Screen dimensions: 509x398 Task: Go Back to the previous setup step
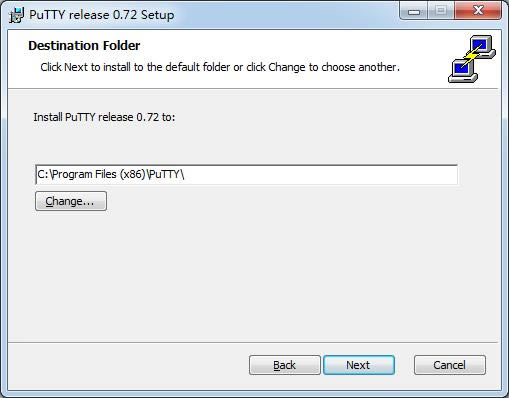pyautogui.click(x=284, y=365)
